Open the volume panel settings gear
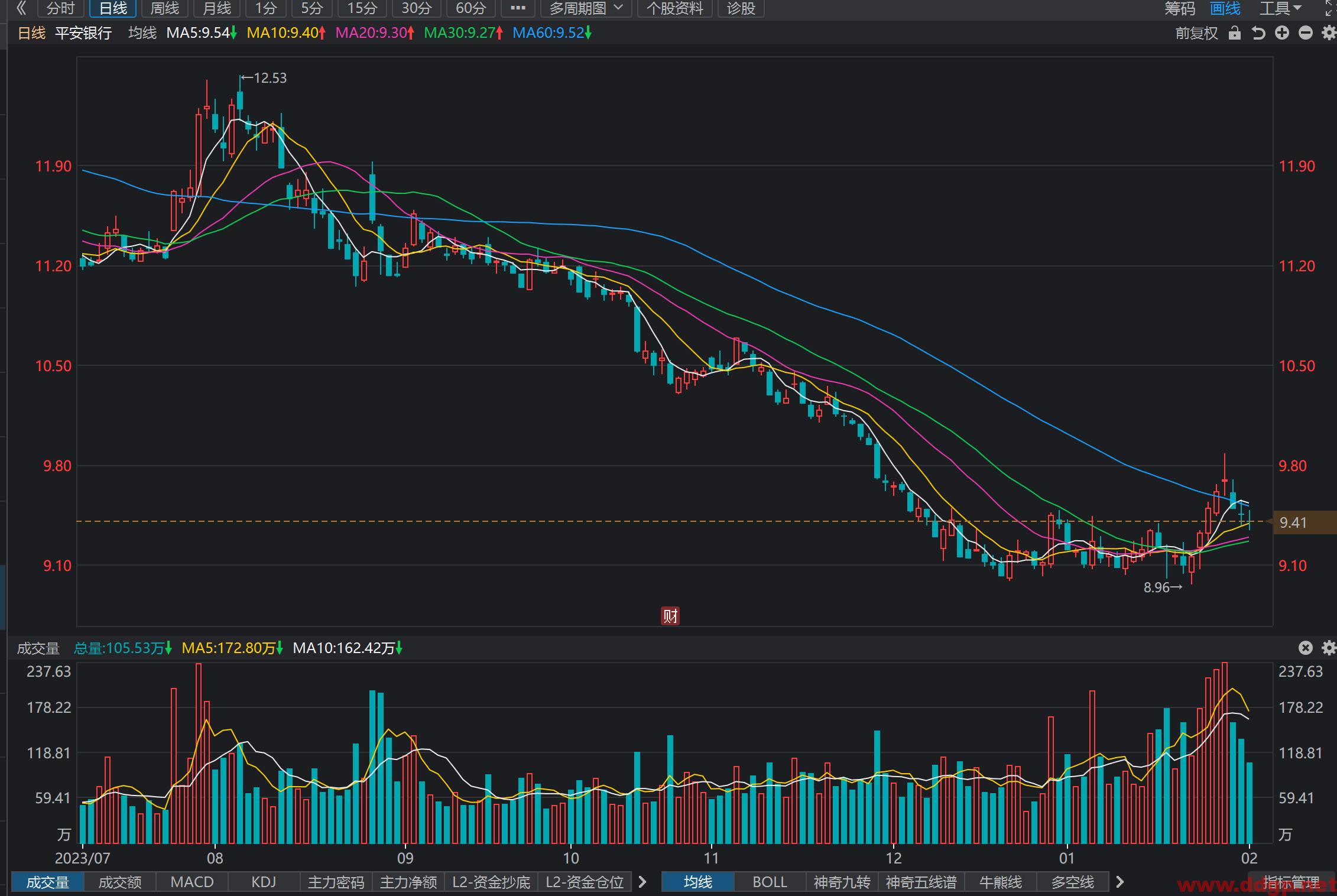1337x896 pixels. (1329, 648)
